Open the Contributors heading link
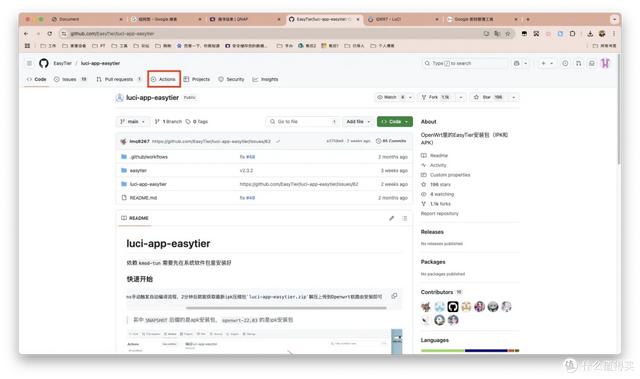Viewport: 640px width, 379px height. (x=437, y=292)
